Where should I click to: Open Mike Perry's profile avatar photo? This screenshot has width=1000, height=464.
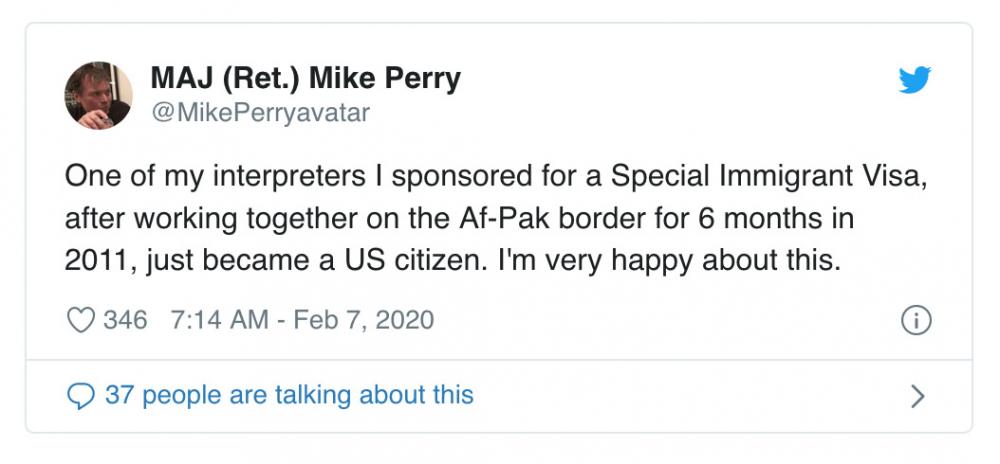(98, 96)
